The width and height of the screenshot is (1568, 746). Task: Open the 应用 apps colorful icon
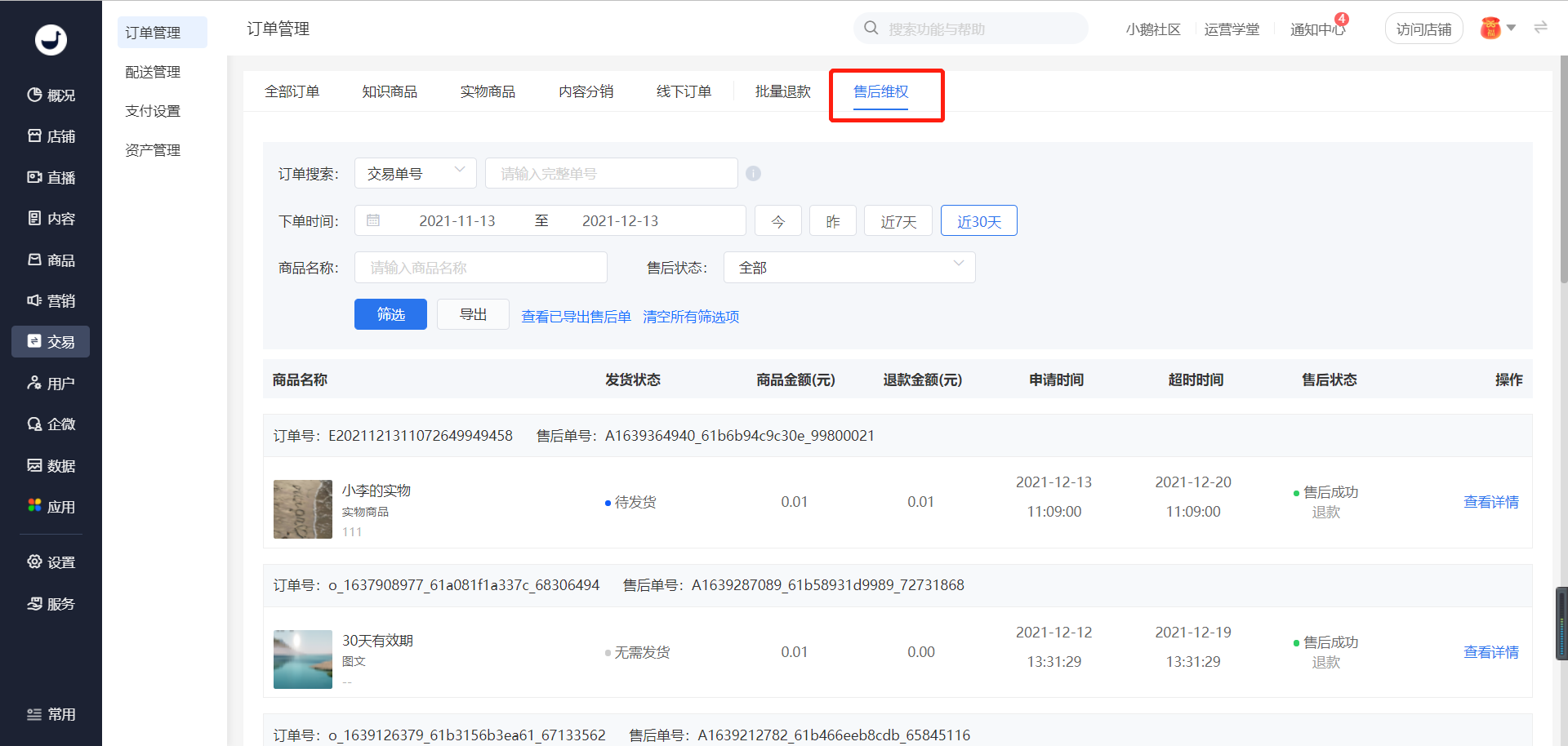(34, 506)
